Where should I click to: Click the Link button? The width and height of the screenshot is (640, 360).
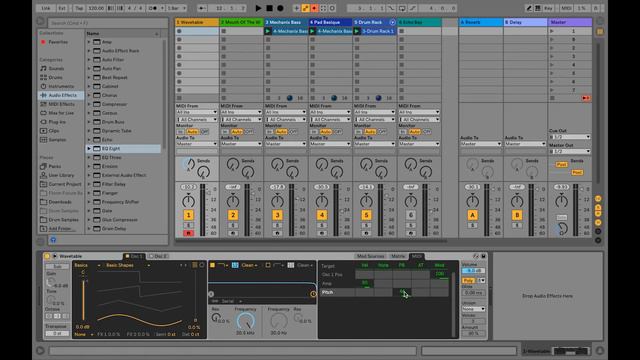coord(46,8)
